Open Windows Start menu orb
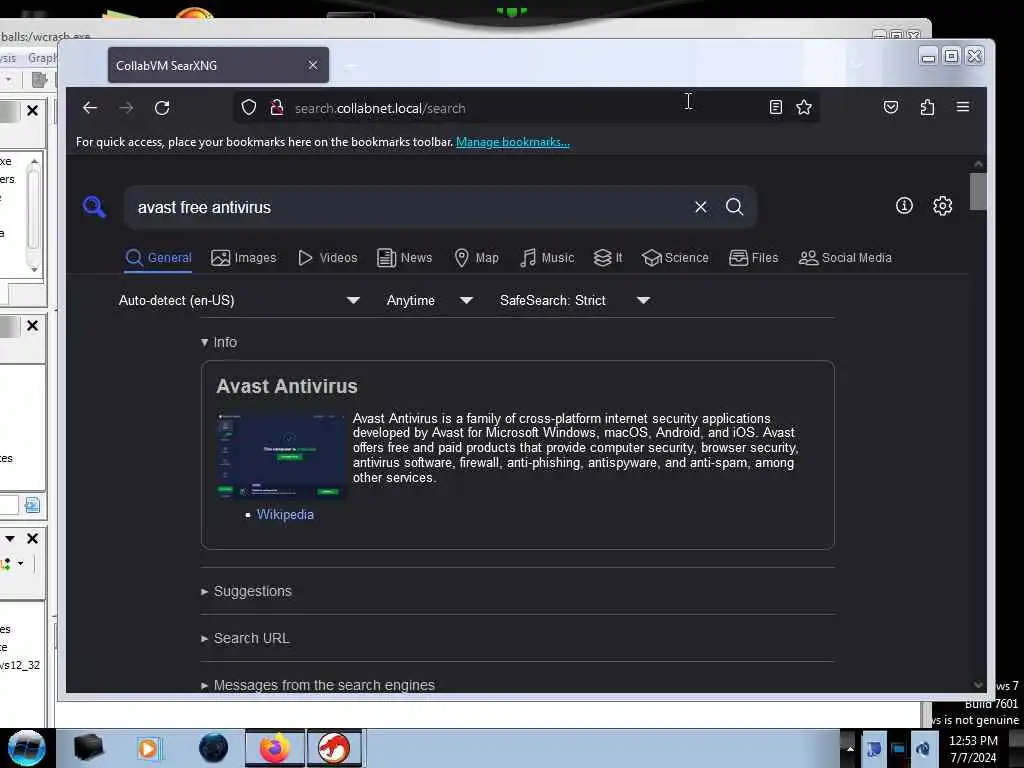The width and height of the screenshot is (1024, 768). 26,748
